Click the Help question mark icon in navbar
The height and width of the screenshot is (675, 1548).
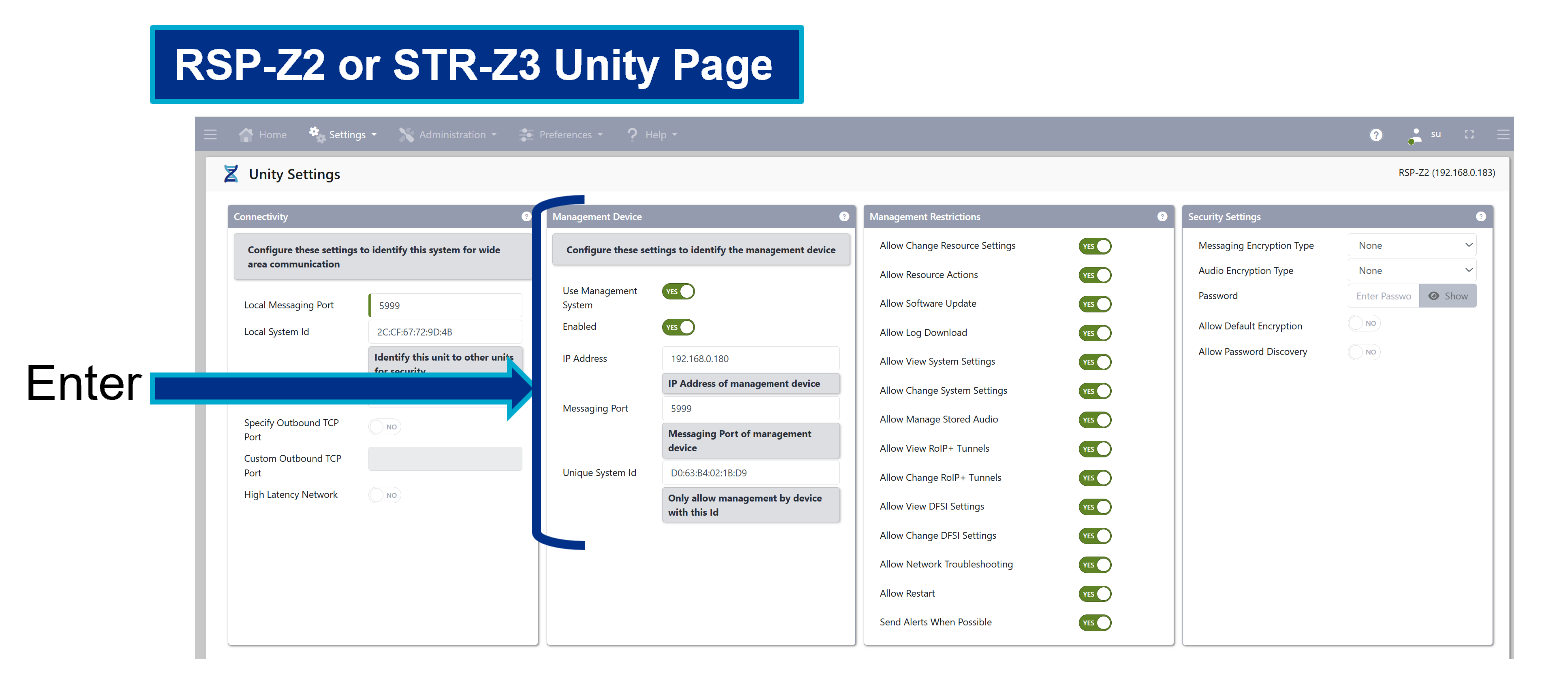coord(632,134)
